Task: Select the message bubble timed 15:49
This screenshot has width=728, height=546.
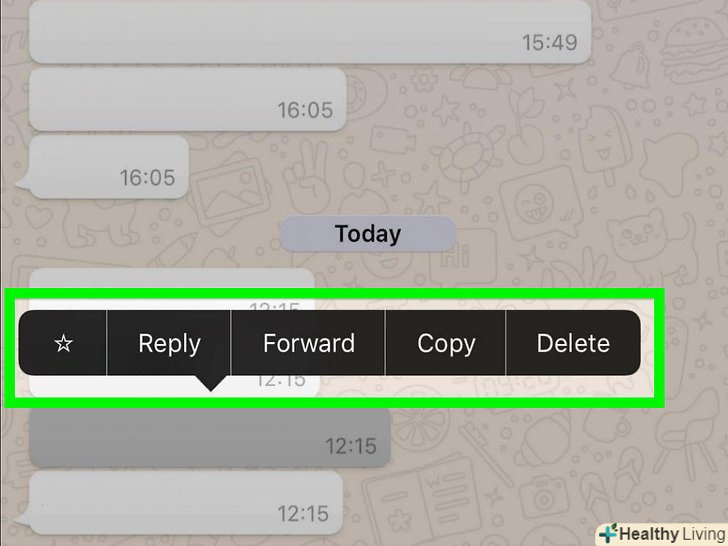Action: [x=310, y=32]
